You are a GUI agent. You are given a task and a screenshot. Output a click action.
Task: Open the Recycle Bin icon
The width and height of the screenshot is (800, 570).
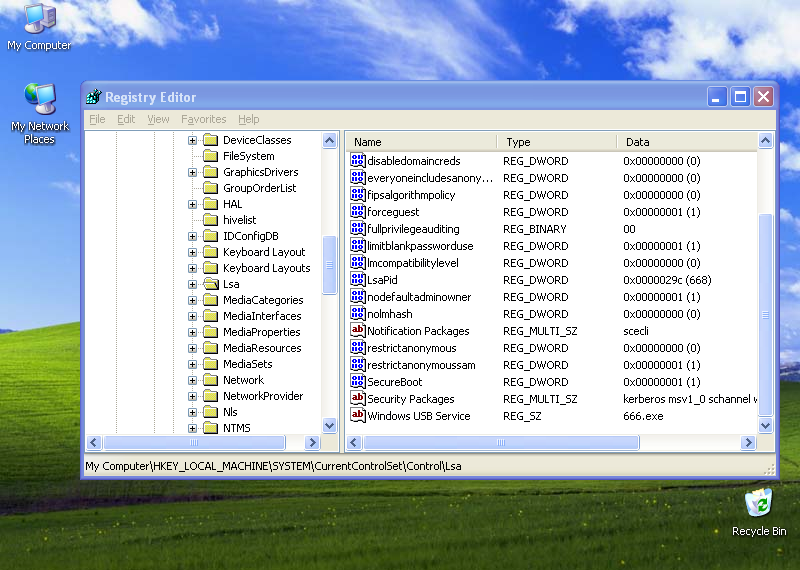point(759,512)
